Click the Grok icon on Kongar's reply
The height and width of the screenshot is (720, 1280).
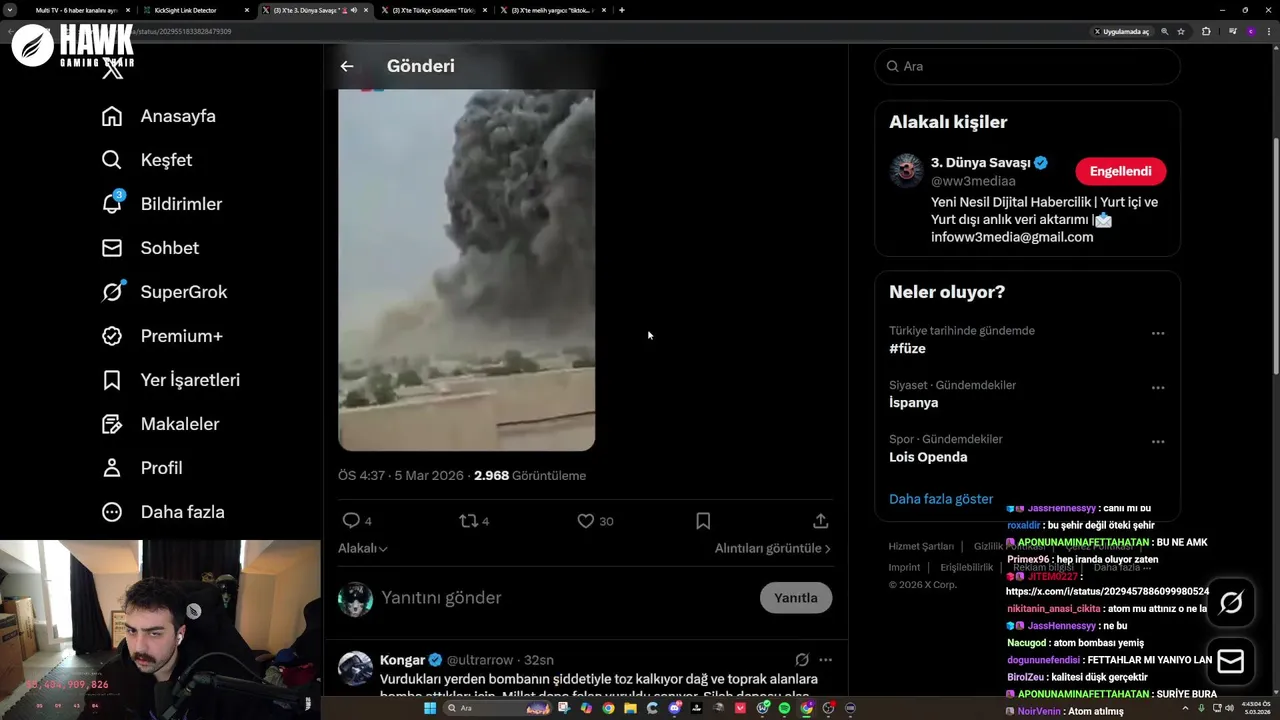point(802,660)
